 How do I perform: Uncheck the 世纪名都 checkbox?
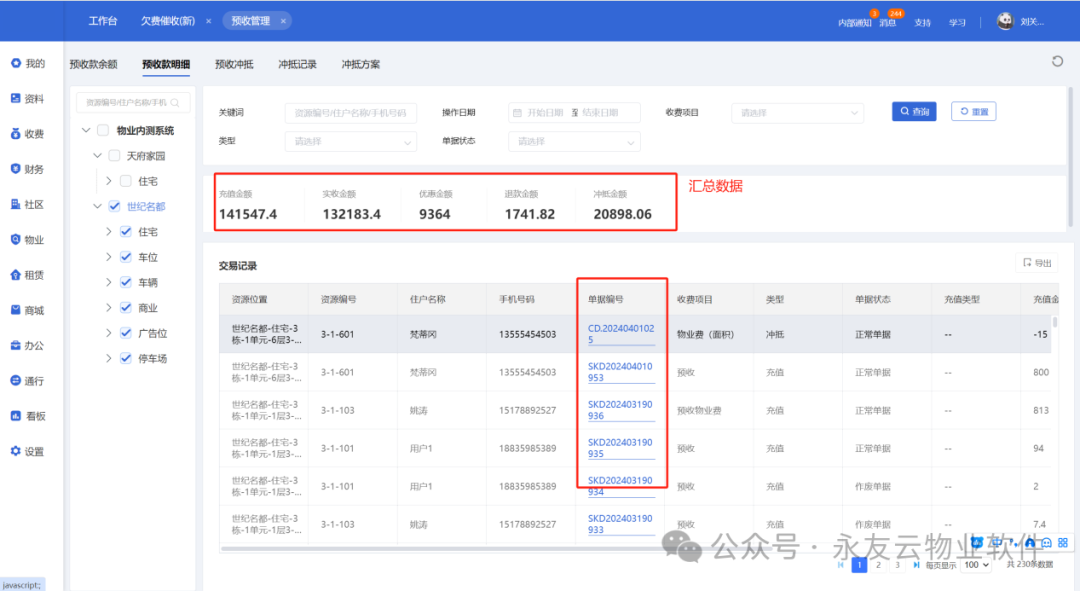point(114,206)
